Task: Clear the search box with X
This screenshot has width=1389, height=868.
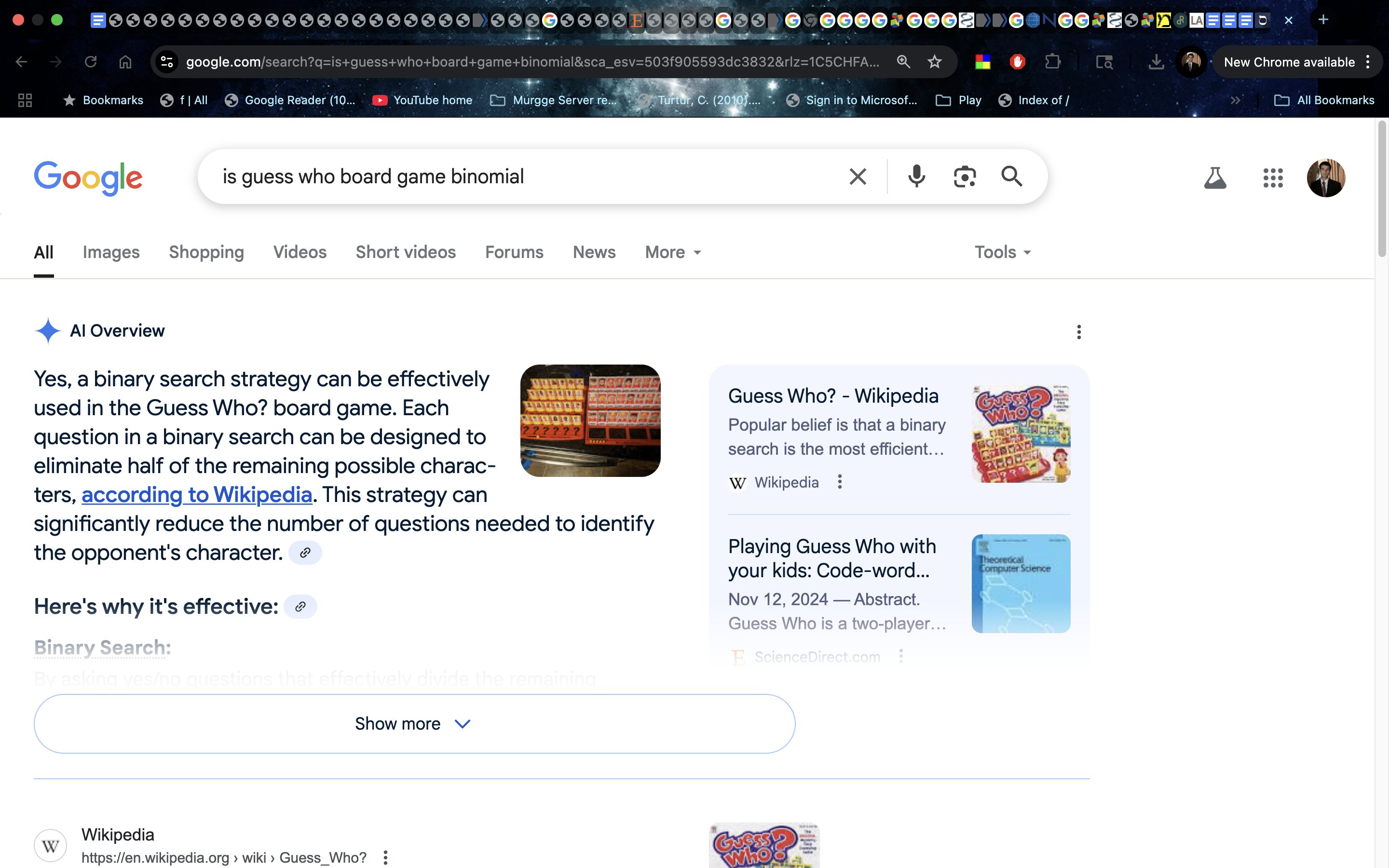Action: (x=858, y=176)
